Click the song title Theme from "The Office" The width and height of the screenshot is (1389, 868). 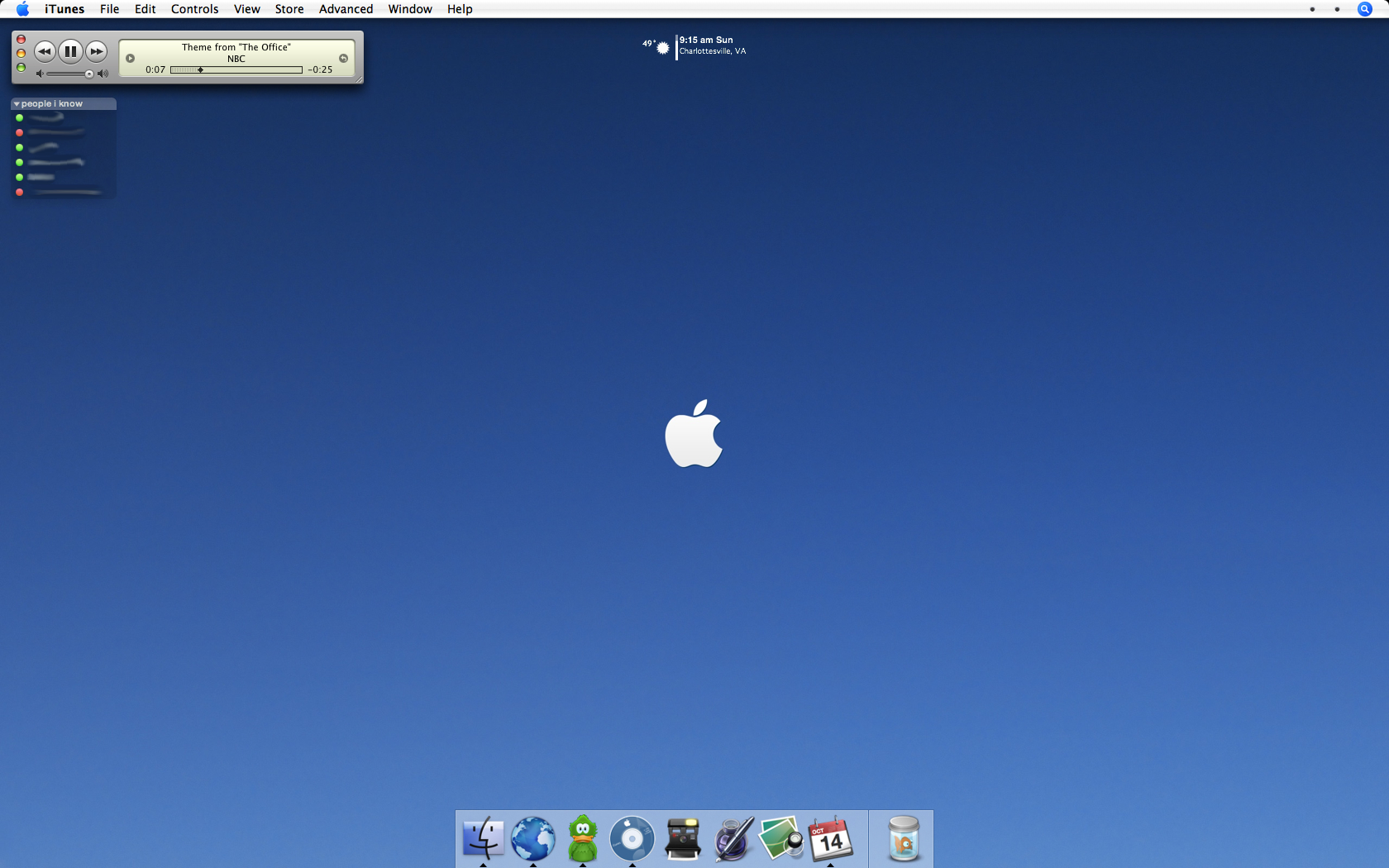236,47
